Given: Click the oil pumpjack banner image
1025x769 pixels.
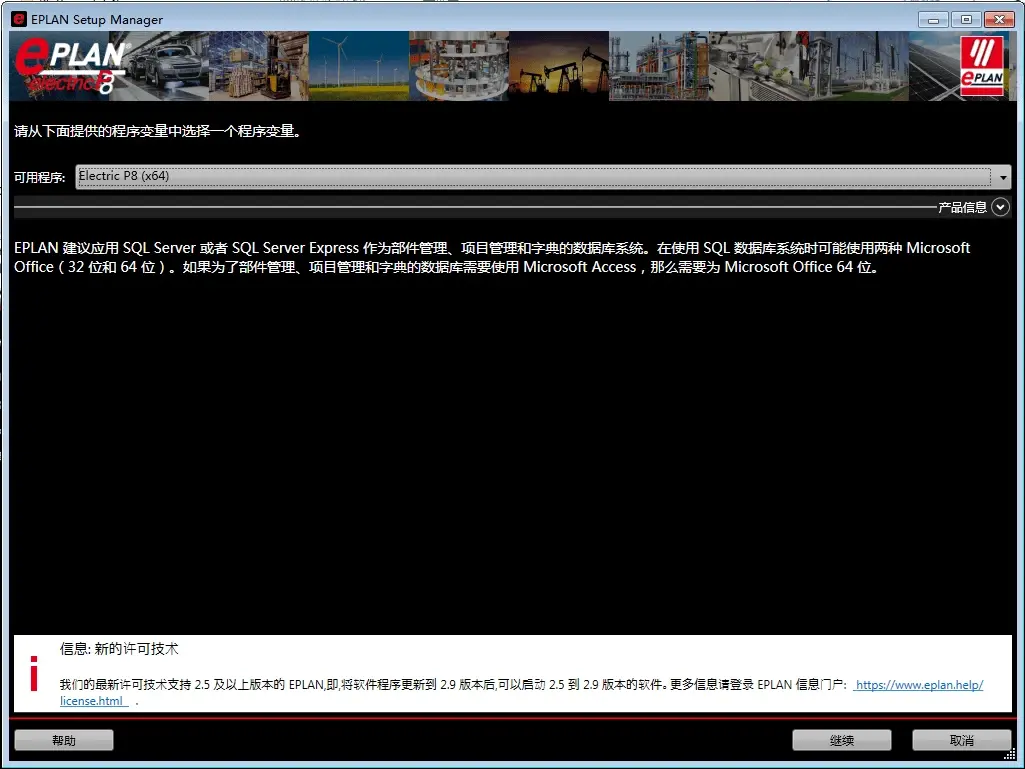Looking at the screenshot, I should point(559,66).
